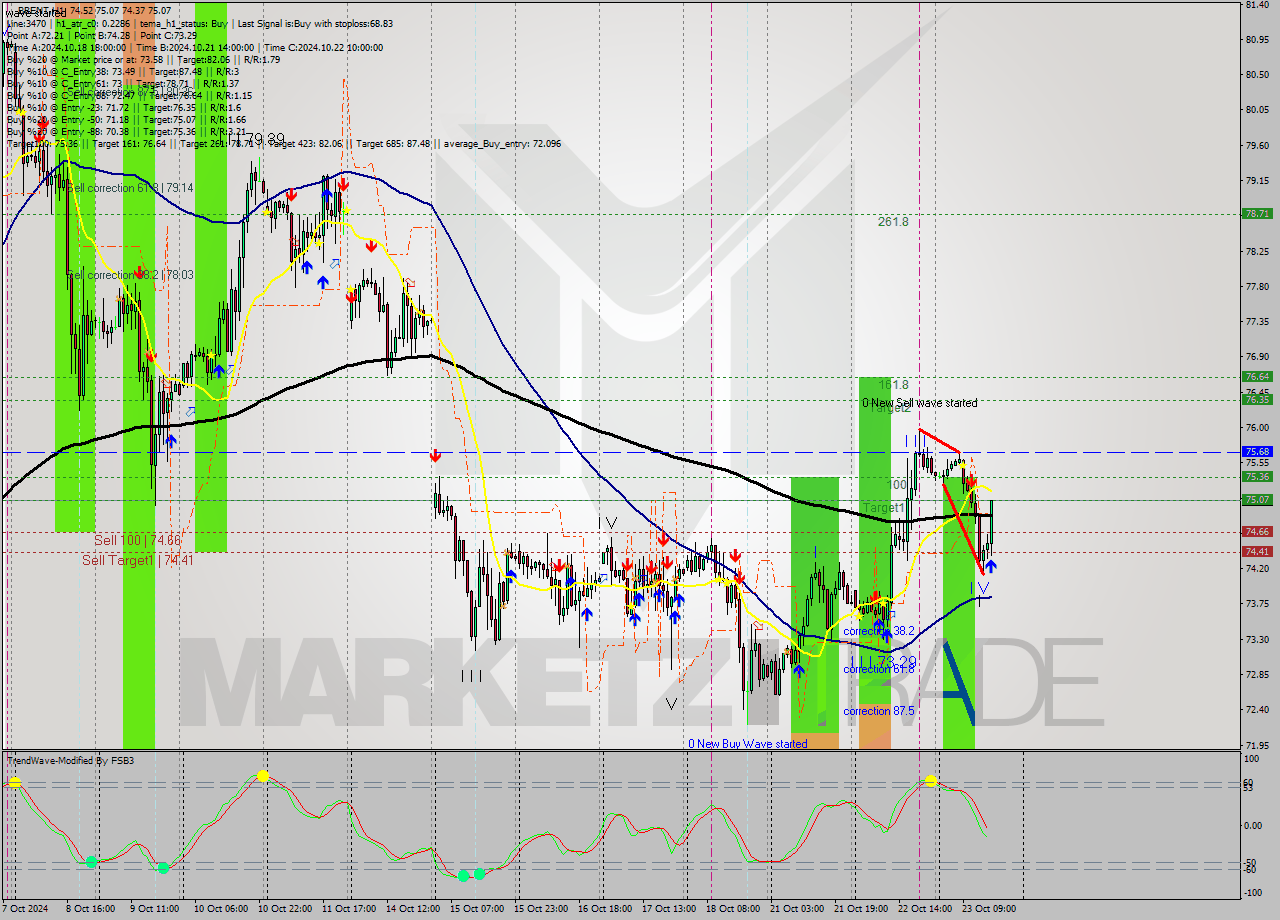The width and height of the screenshot is (1280, 920).
Task: Click the yellow peak dot near 22 Oct 14:00
Action: click(931, 780)
